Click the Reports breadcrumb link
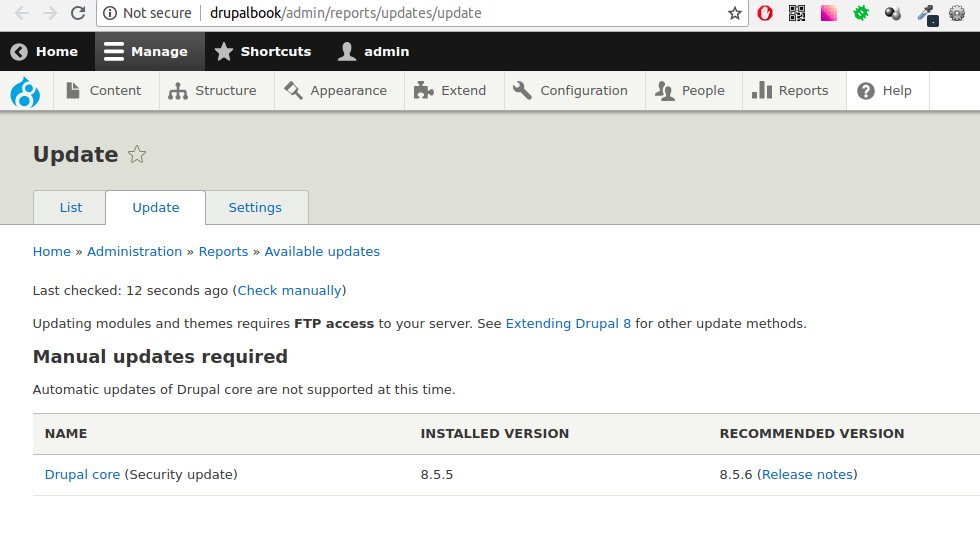Viewport: 980px width, 542px height. tap(223, 251)
